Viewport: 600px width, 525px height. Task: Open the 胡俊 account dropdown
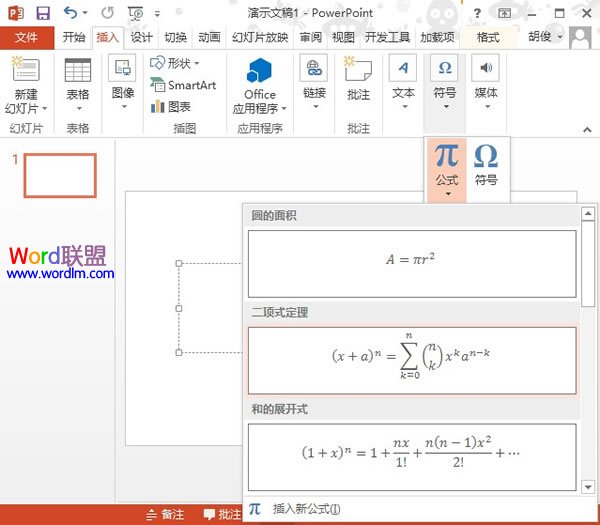click(x=545, y=37)
